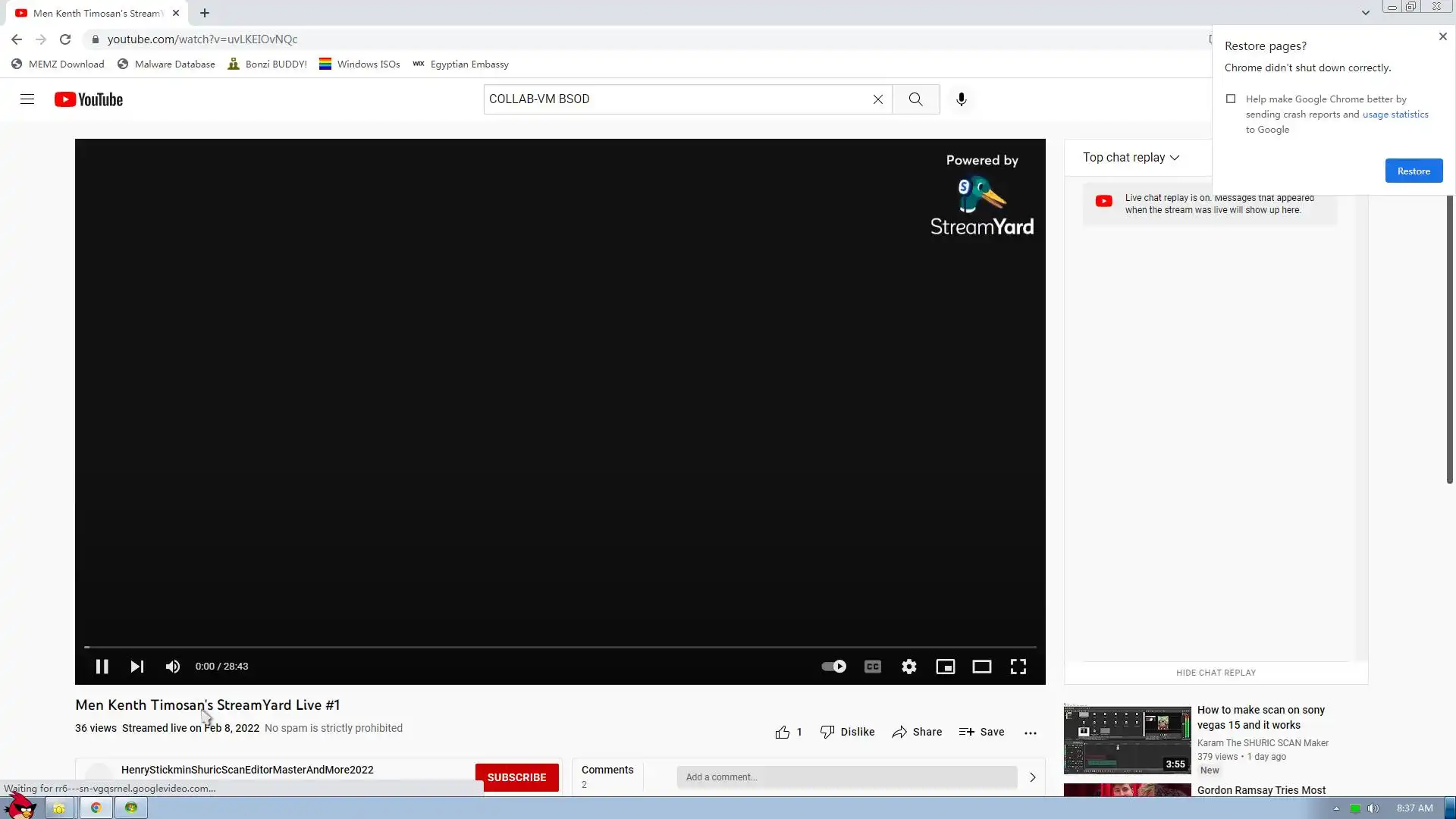Open the Malware Database bookmark
This screenshot has height=819, width=1456.
(167, 64)
